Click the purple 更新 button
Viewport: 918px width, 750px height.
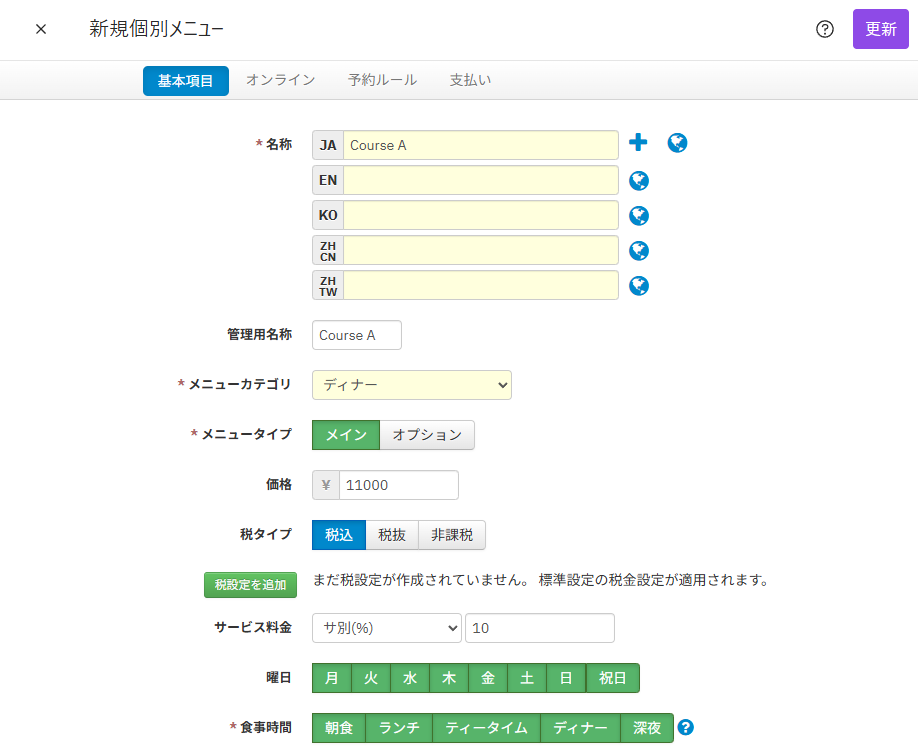point(880,29)
